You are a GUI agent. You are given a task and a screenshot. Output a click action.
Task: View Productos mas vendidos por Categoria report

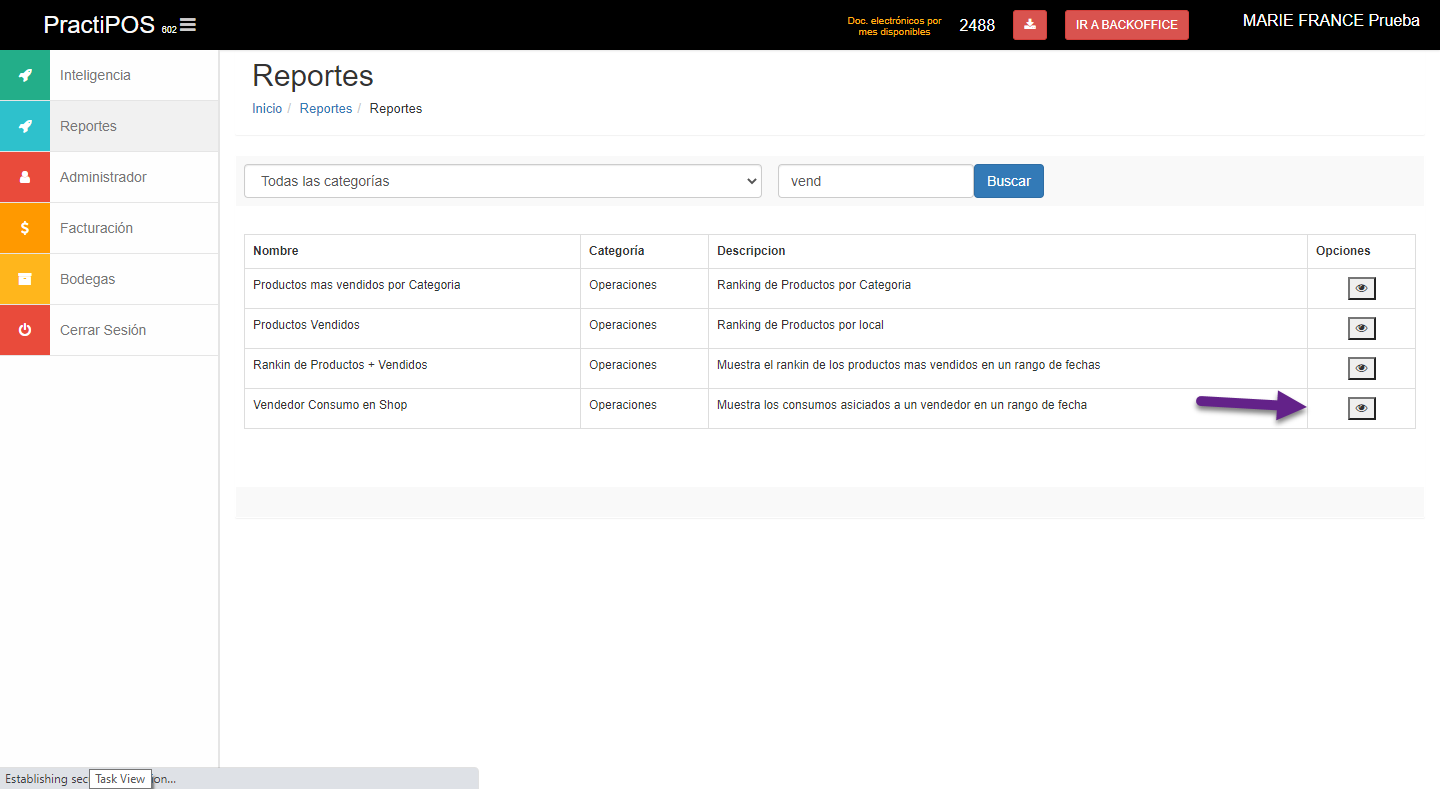point(1361,289)
